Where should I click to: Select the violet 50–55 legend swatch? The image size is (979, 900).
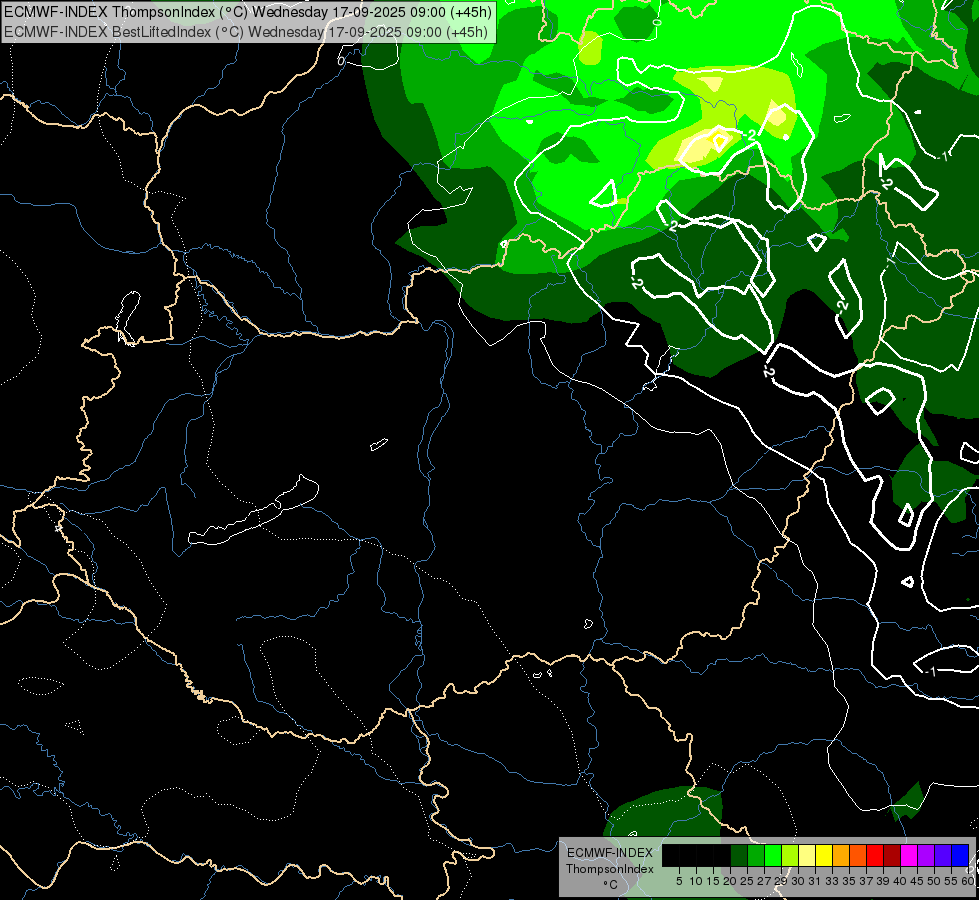click(943, 855)
